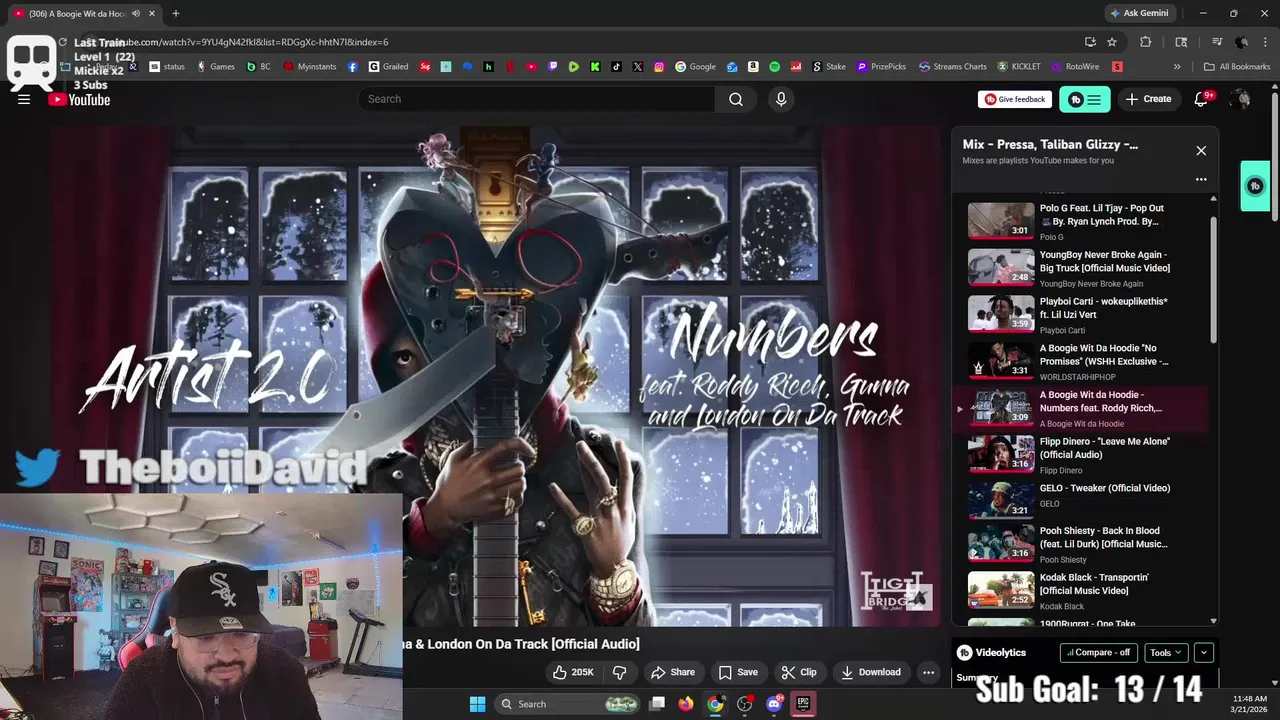The width and height of the screenshot is (1280, 720).
Task: Open the Videolytics Tools dropdown
Action: [x=1165, y=652]
